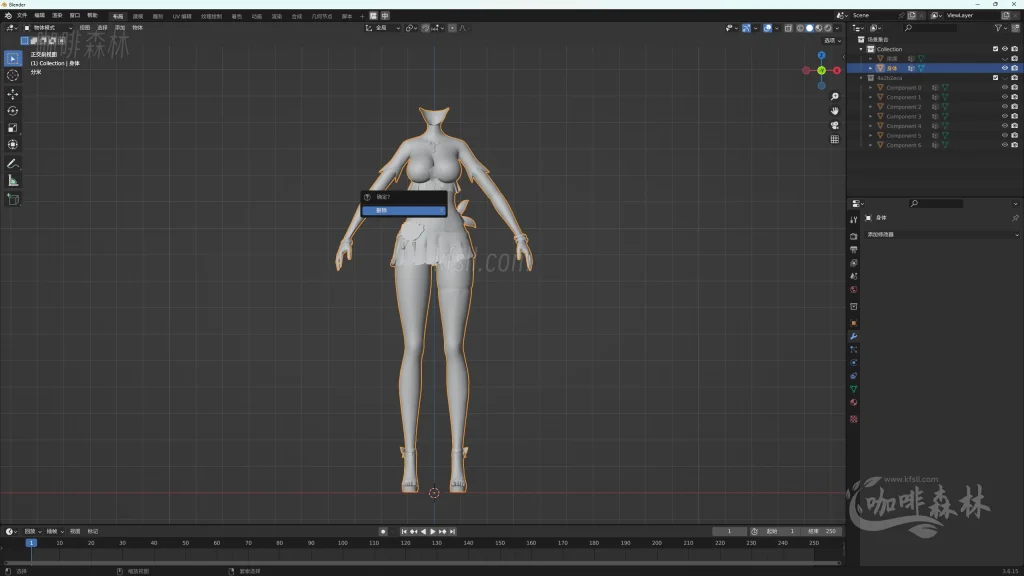This screenshot has width=1024, height=576.
Task: Collapse the Collection tree arrow
Action: 861,49
